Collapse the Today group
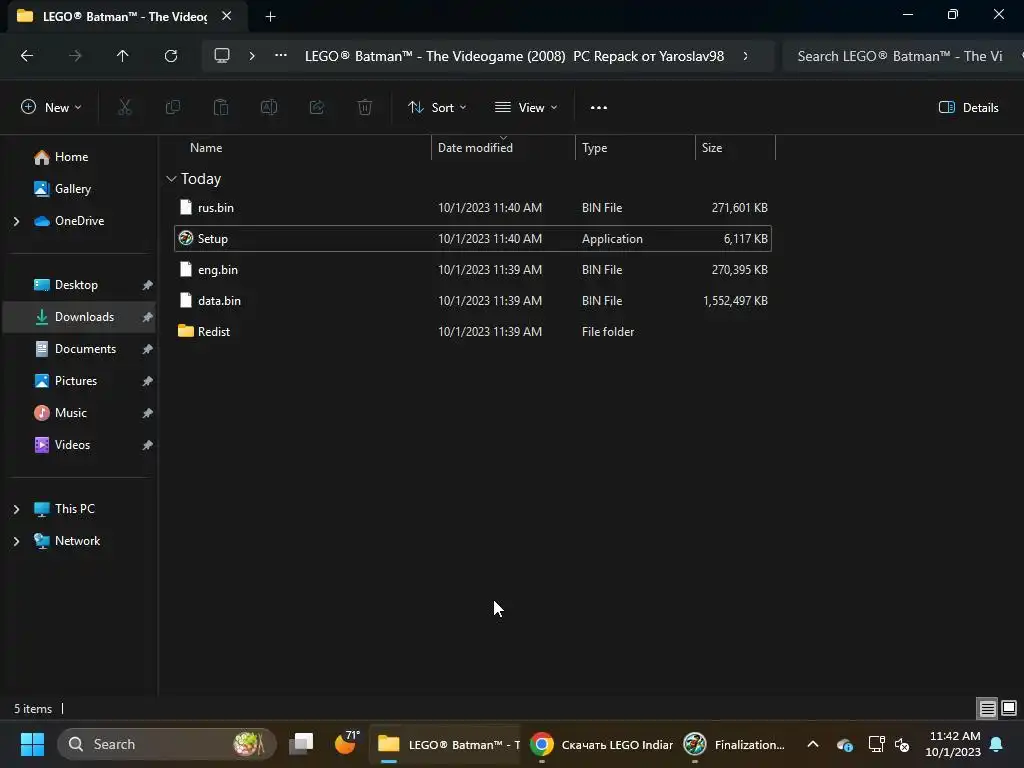The width and height of the screenshot is (1024, 768). coord(171,179)
